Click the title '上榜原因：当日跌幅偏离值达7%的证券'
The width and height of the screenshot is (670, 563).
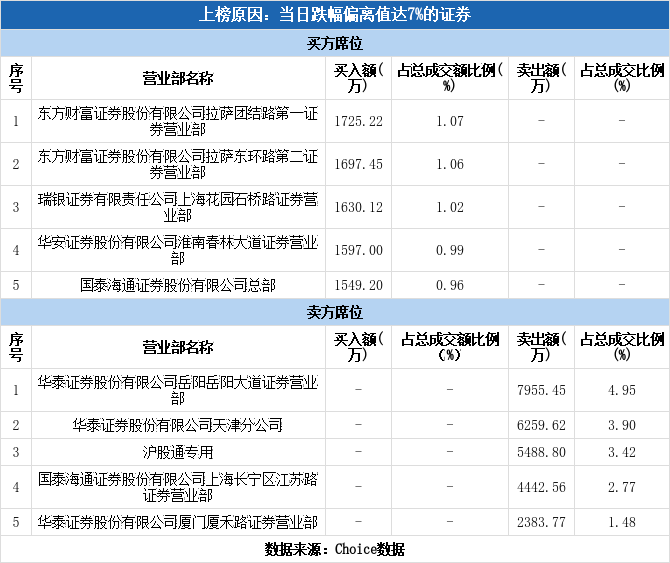click(335, 15)
